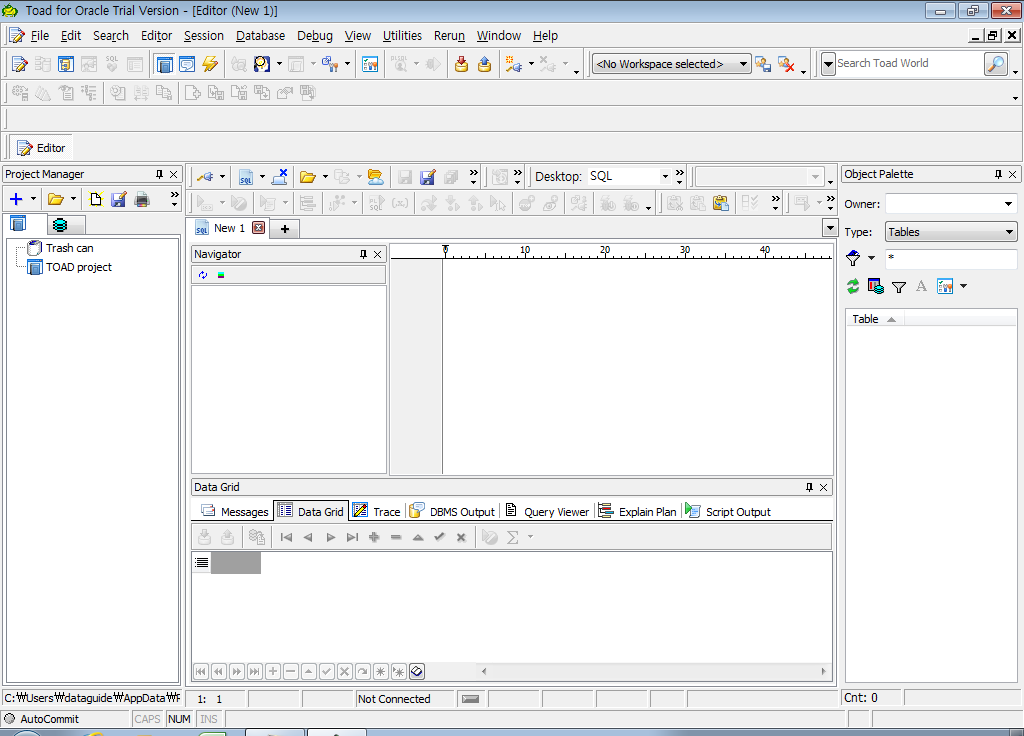Image resolution: width=1024 pixels, height=736 pixels.
Task: Click the open folder icon in editor toolbar
Action: (x=307, y=177)
